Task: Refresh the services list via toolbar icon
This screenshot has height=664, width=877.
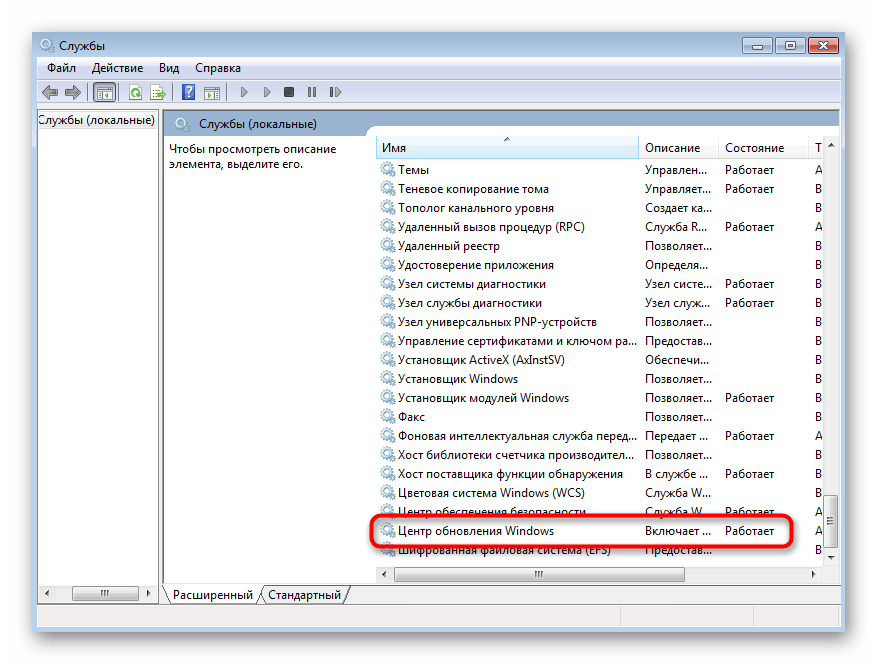Action: [135, 92]
